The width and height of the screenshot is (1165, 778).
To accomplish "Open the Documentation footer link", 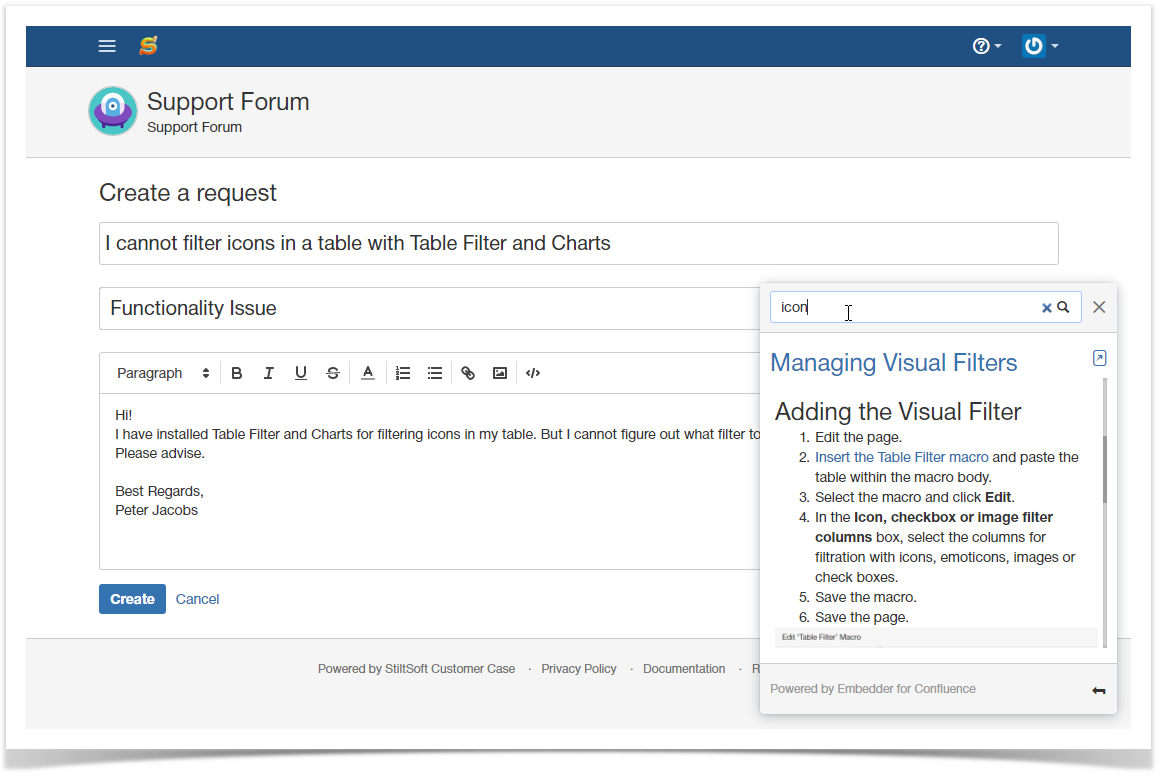I will (x=684, y=669).
